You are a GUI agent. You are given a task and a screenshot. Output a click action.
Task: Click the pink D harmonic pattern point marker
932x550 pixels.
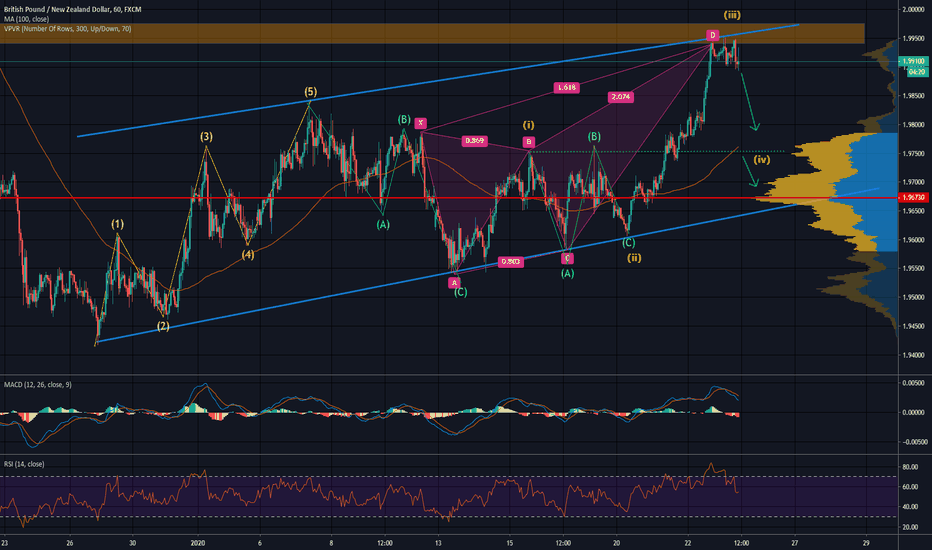[712, 35]
